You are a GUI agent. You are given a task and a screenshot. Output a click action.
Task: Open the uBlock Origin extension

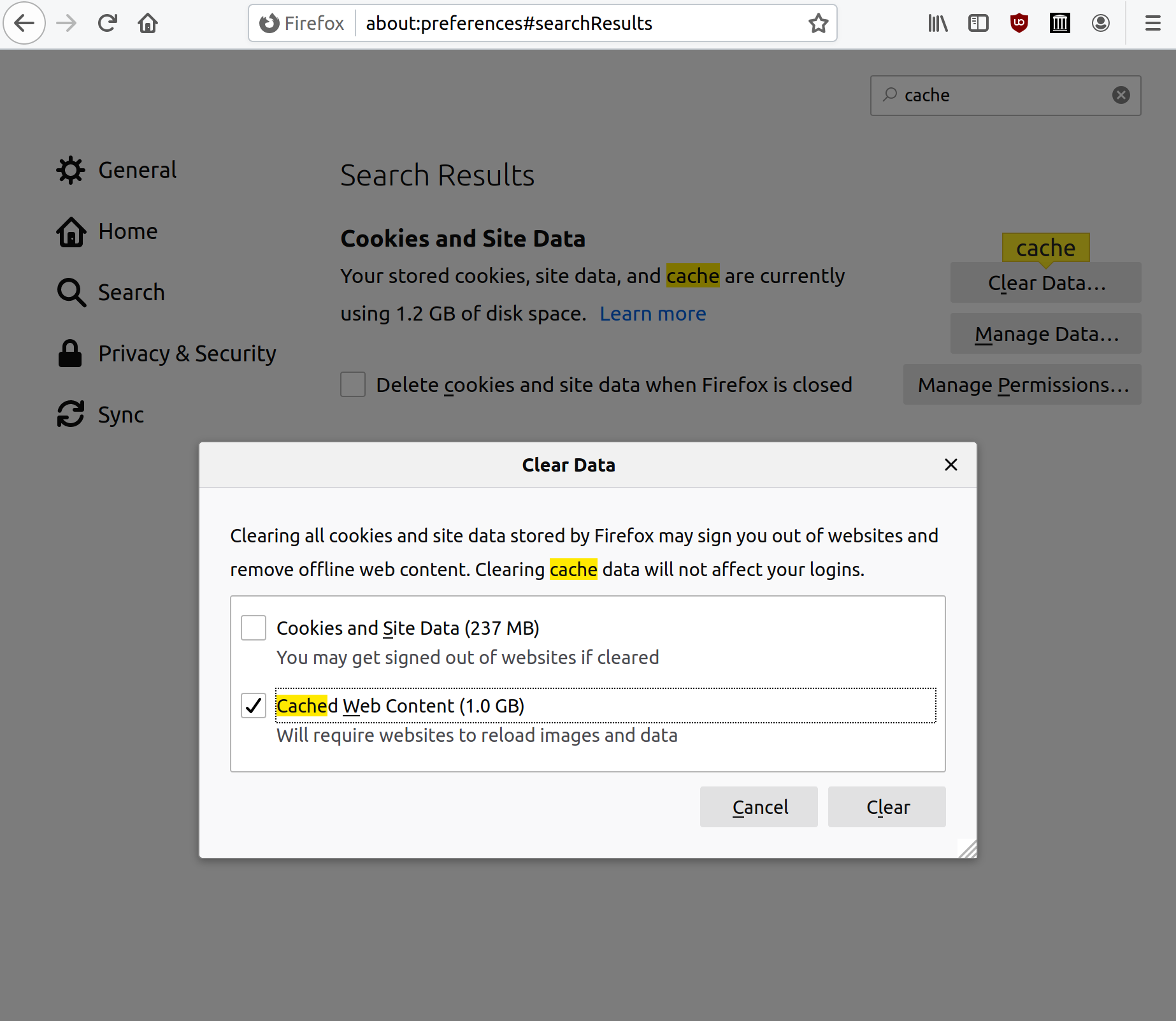[x=1019, y=24]
